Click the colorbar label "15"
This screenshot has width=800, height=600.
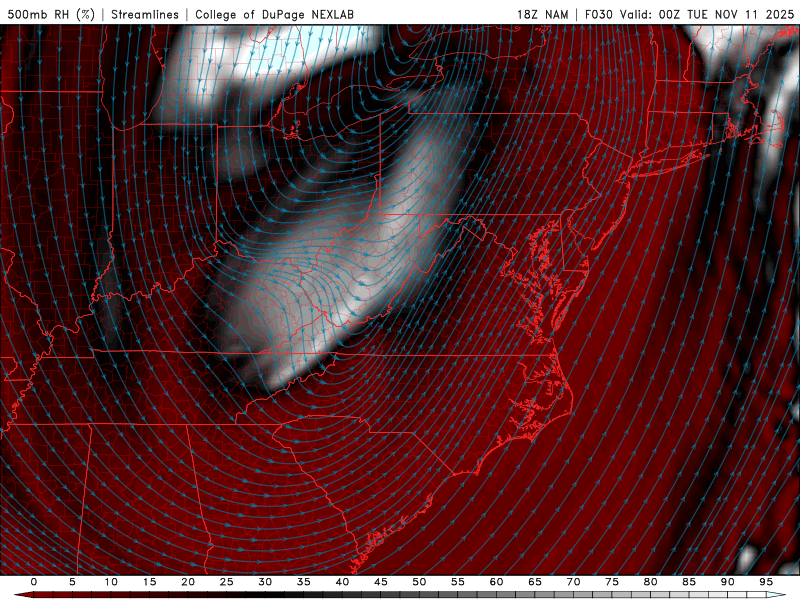coord(149,582)
